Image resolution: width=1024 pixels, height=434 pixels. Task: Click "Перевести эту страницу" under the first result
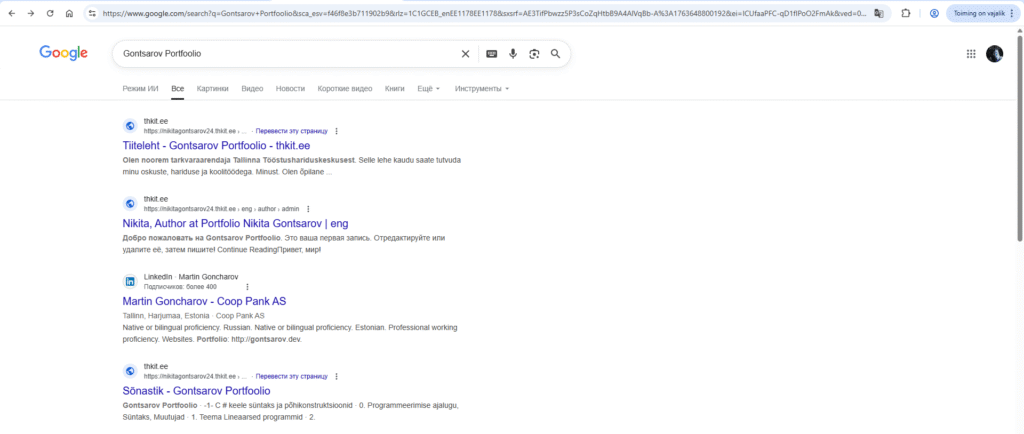pos(291,131)
